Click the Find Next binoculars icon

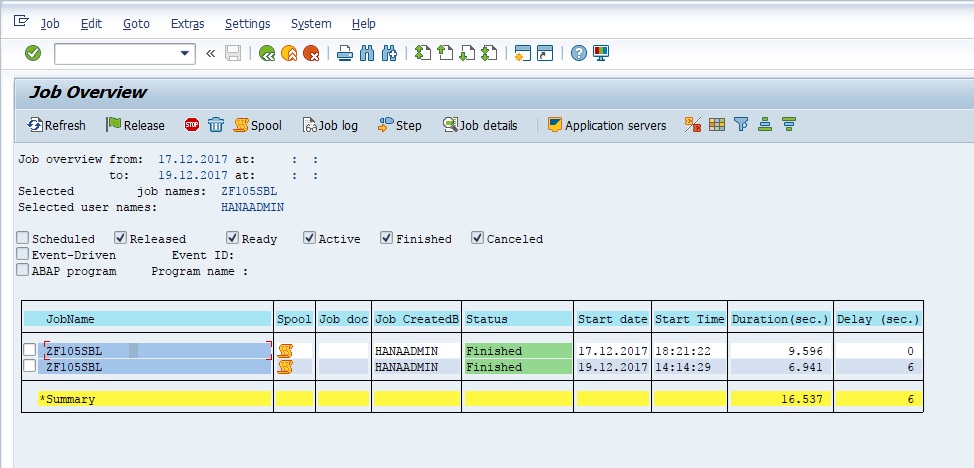coord(389,53)
